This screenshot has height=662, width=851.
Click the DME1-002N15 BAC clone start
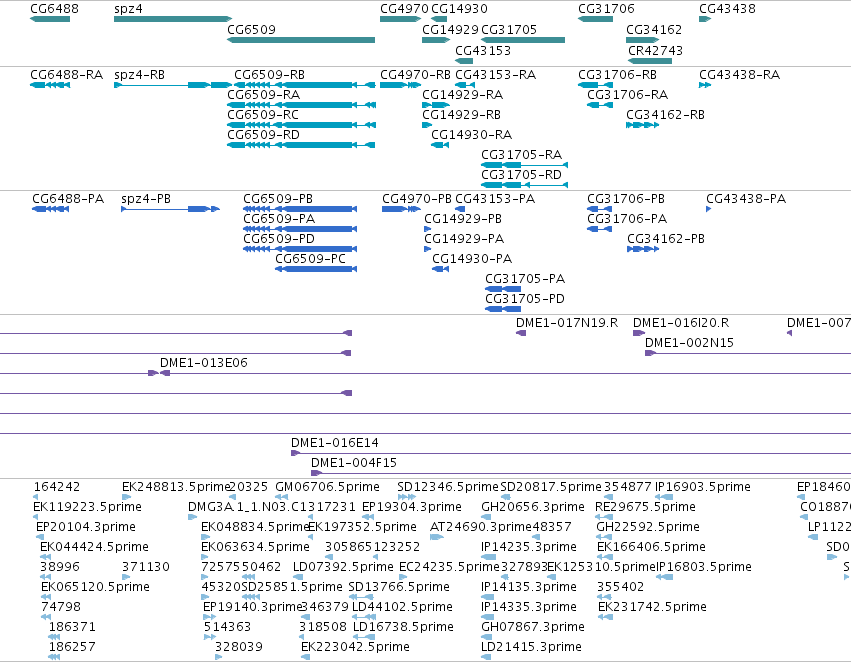click(650, 353)
